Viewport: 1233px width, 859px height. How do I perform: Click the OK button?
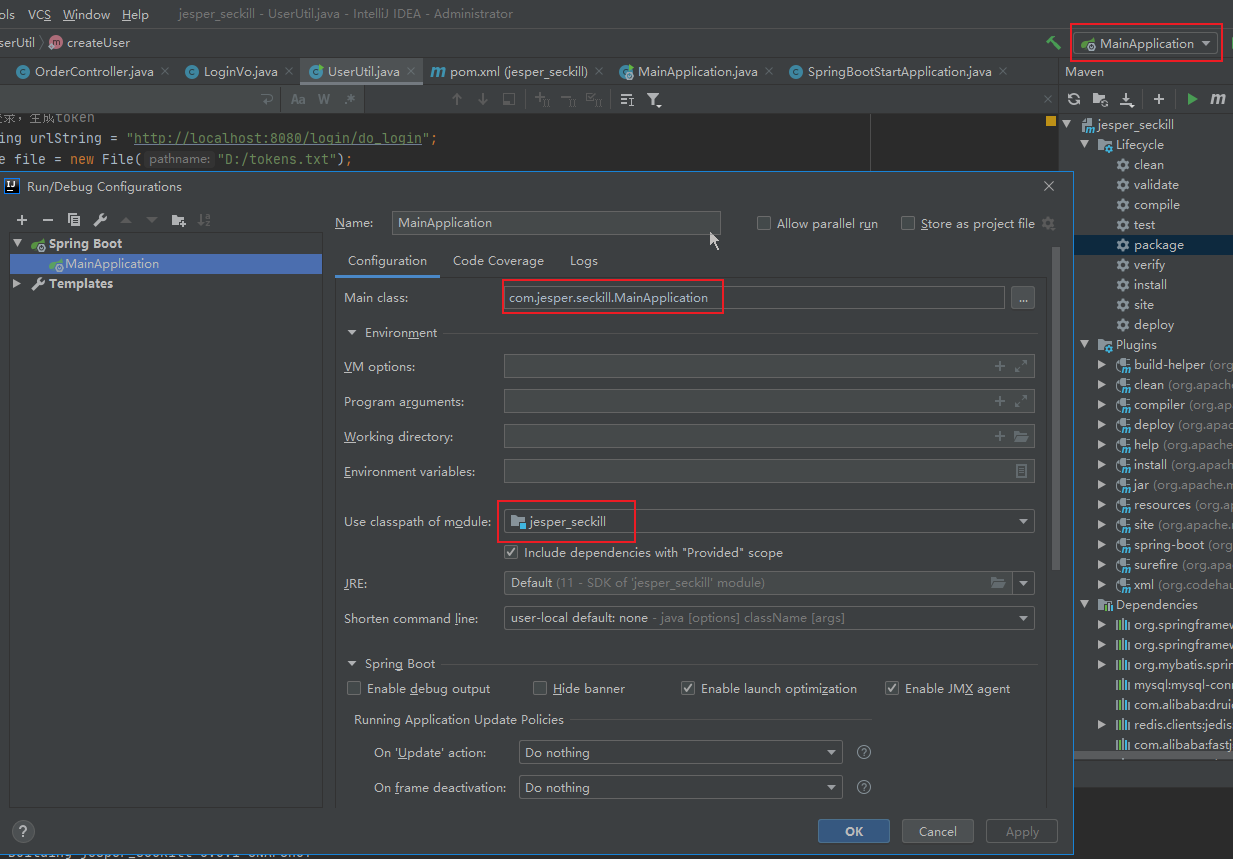[x=853, y=831]
